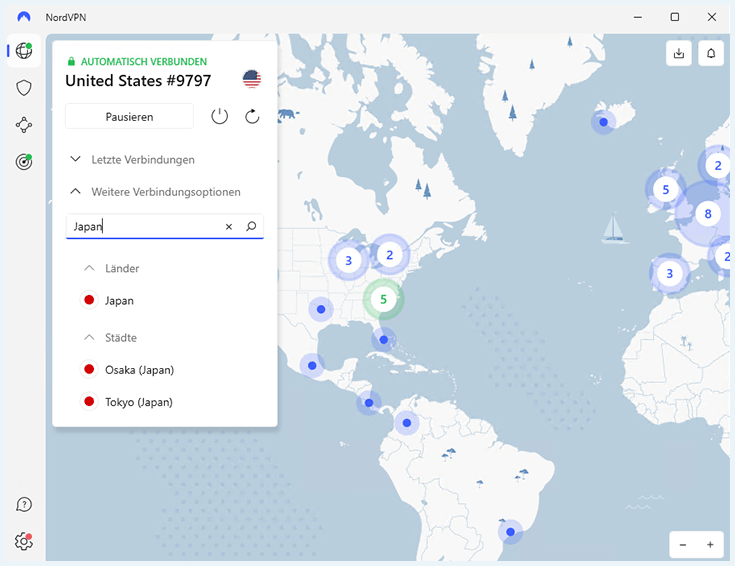
Task: Open the Help chat bubble icon
Action: 24,505
